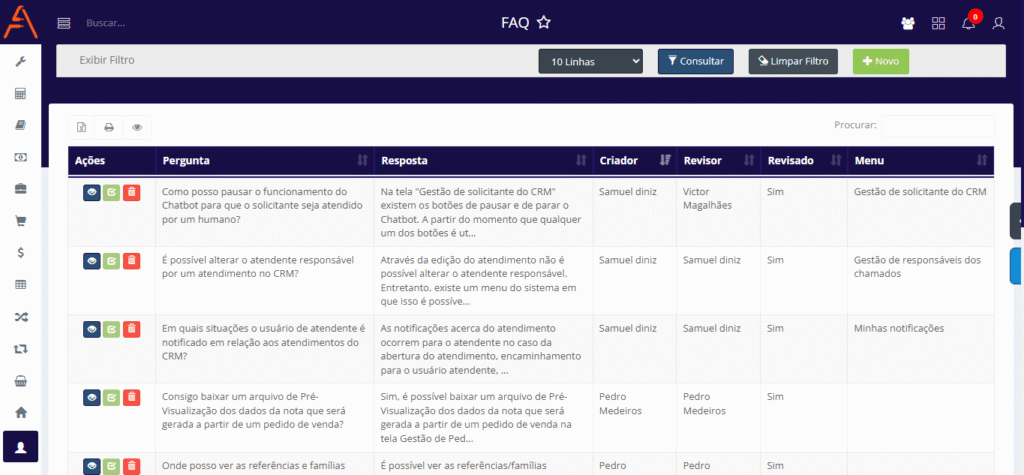Viewport: 1024px width, 475px height.
Task: Click the favorite star next to FAQ
Action: 543,22
